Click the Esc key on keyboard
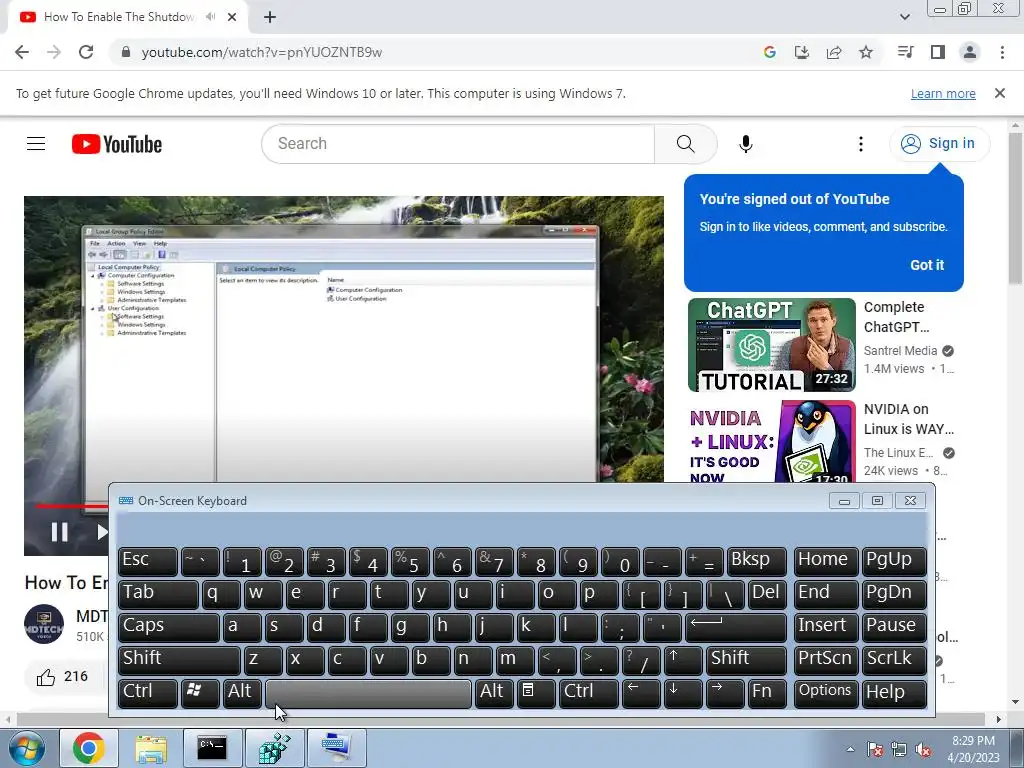 (x=147, y=562)
